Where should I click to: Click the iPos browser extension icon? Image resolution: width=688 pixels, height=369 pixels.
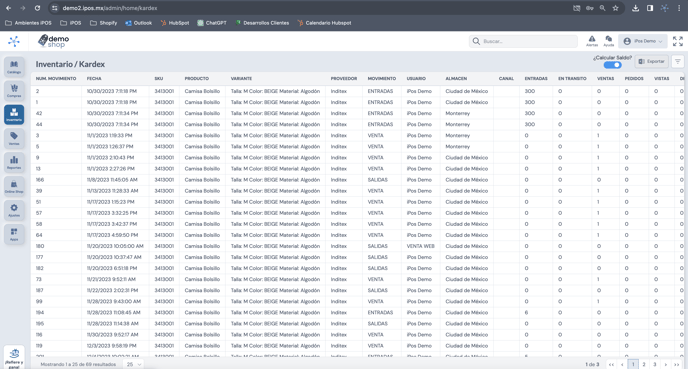point(664,8)
